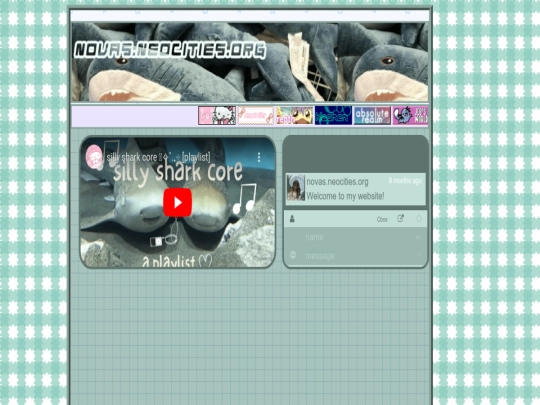This screenshot has width=540, height=405.
Task: Focus the chatbox message input field
Action: (x=358, y=256)
